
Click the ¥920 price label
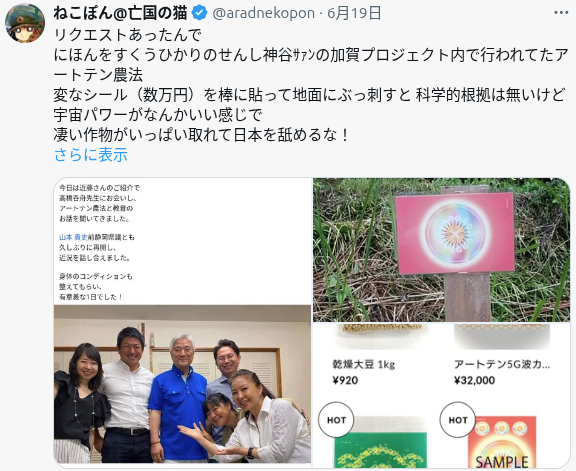(x=345, y=380)
